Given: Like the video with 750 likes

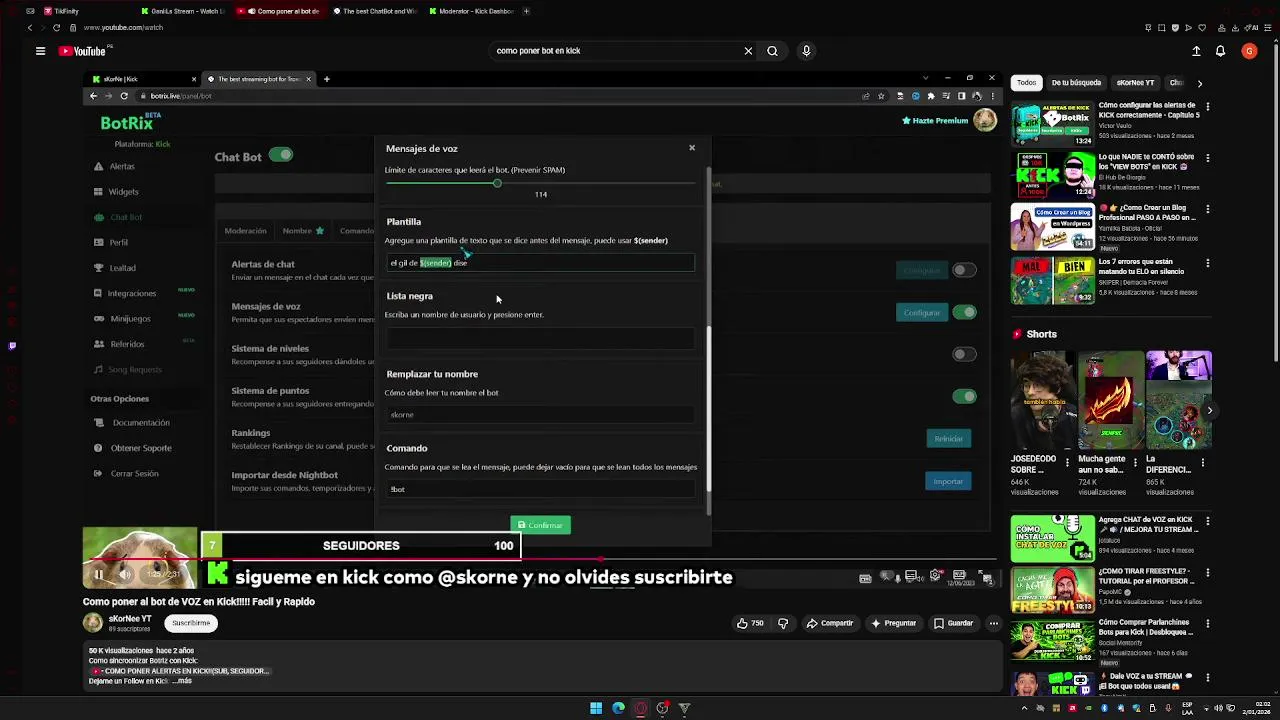Looking at the screenshot, I should (750, 623).
